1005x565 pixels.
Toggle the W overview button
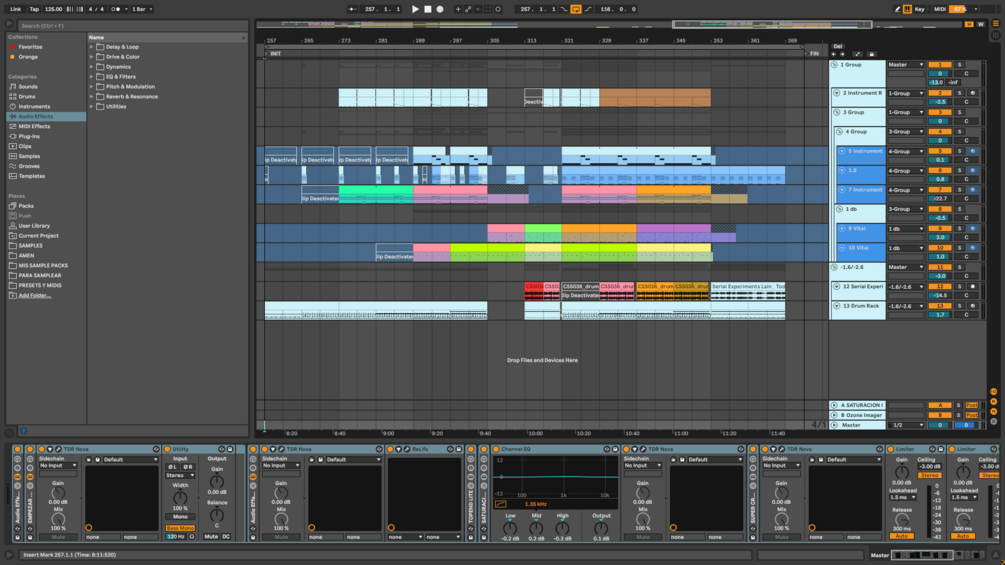click(980, 24)
